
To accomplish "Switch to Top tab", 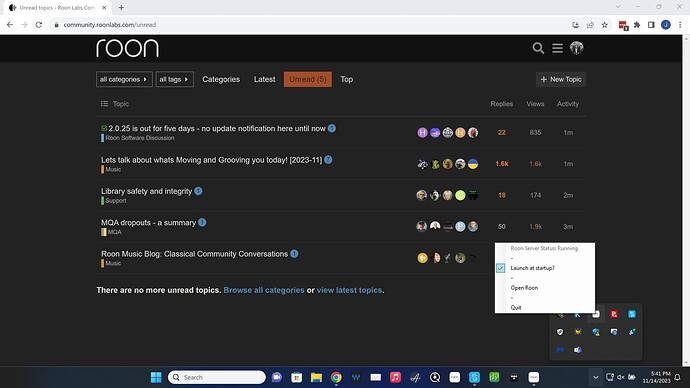I will tap(346, 79).
